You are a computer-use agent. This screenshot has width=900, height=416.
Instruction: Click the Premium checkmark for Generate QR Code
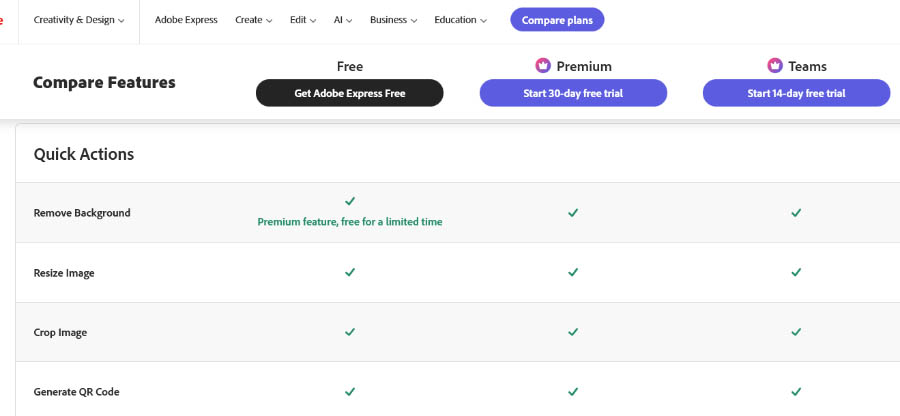coord(573,391)
